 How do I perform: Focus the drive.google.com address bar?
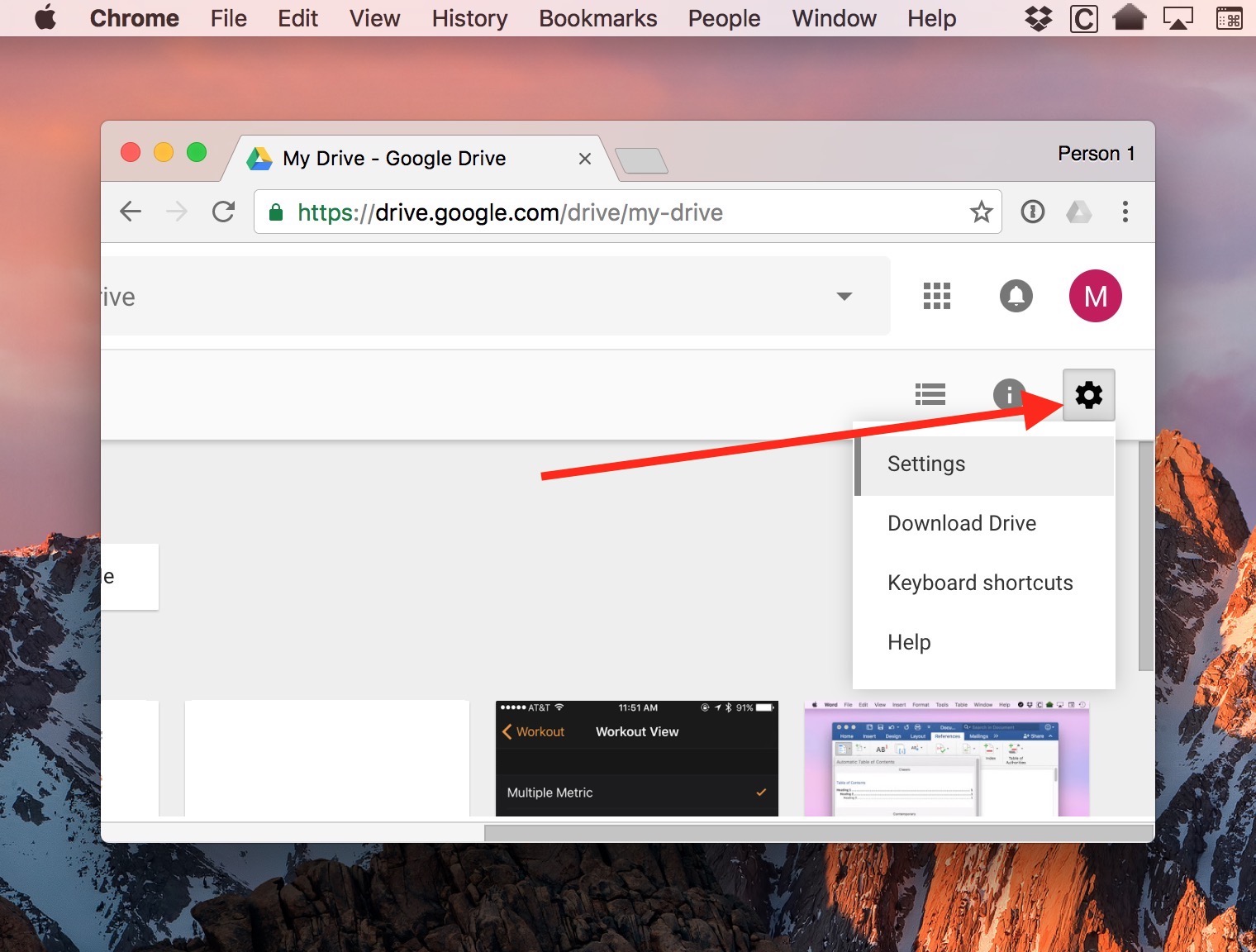click(628, 212)
